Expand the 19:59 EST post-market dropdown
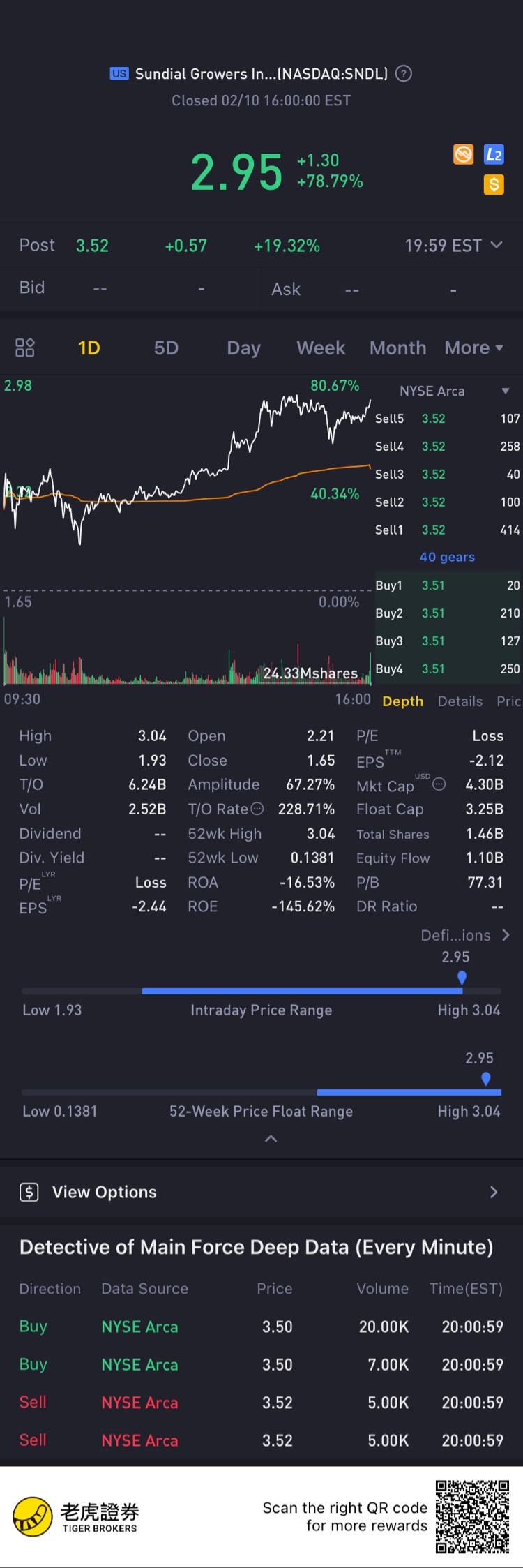Image resolution: width=523 pixels, height=1568 pixels. coord(496,245)
